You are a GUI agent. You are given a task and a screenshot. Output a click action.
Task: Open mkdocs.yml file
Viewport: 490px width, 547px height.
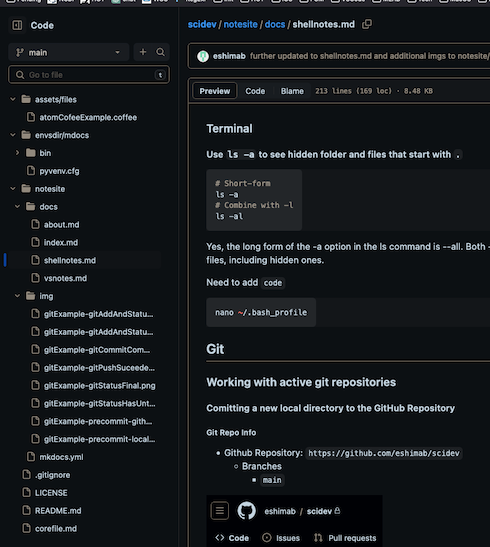tap(61, 457)
